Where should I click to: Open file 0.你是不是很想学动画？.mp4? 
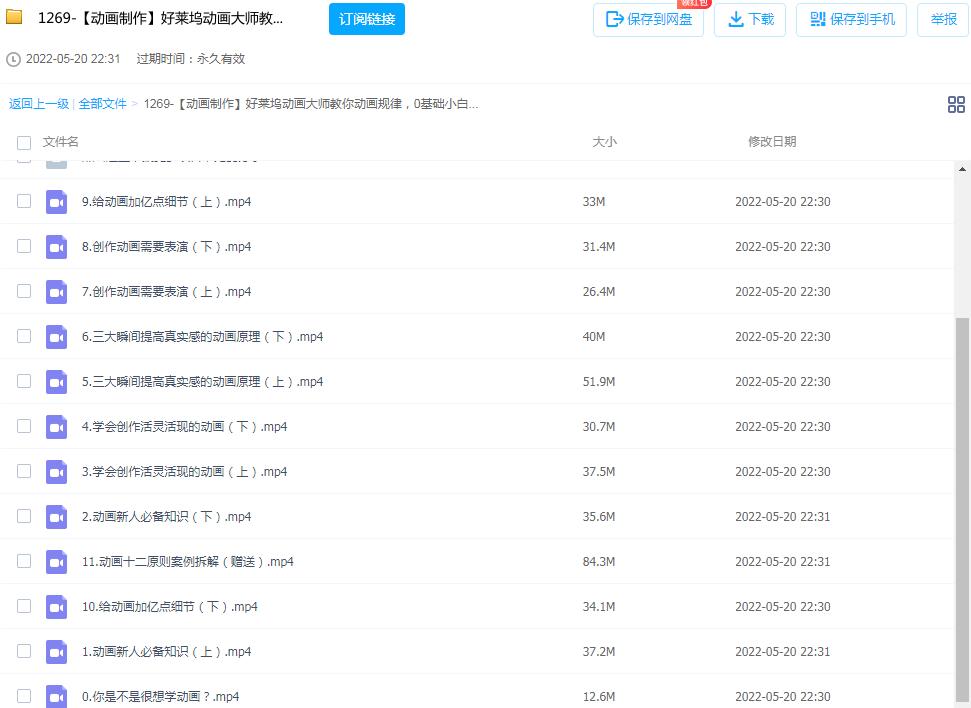tap(160, 697)
